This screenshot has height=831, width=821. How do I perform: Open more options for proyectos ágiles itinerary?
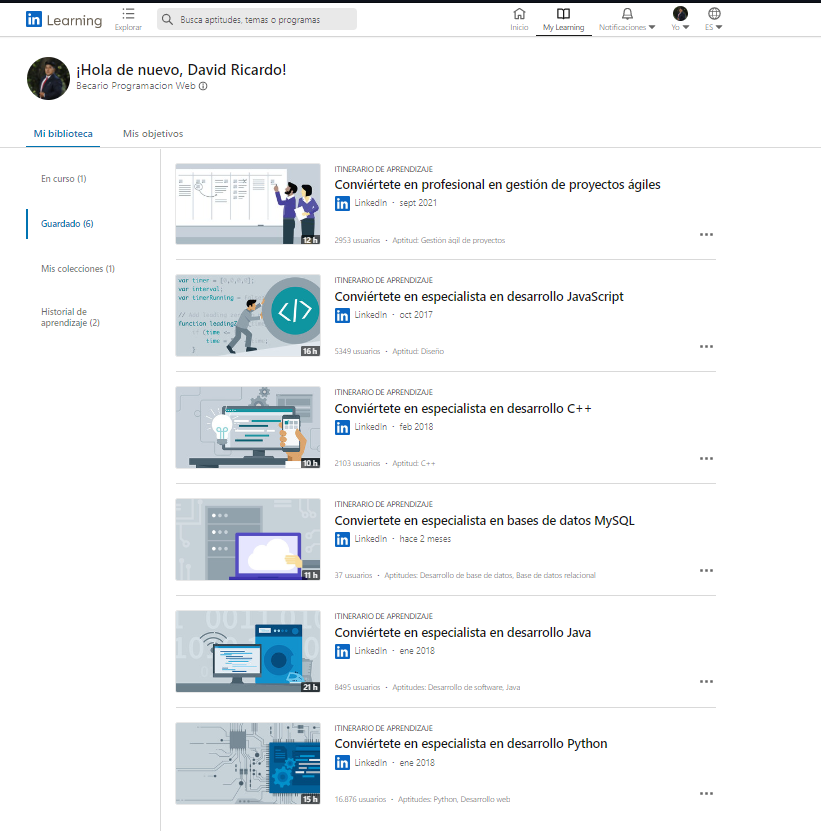706,234
